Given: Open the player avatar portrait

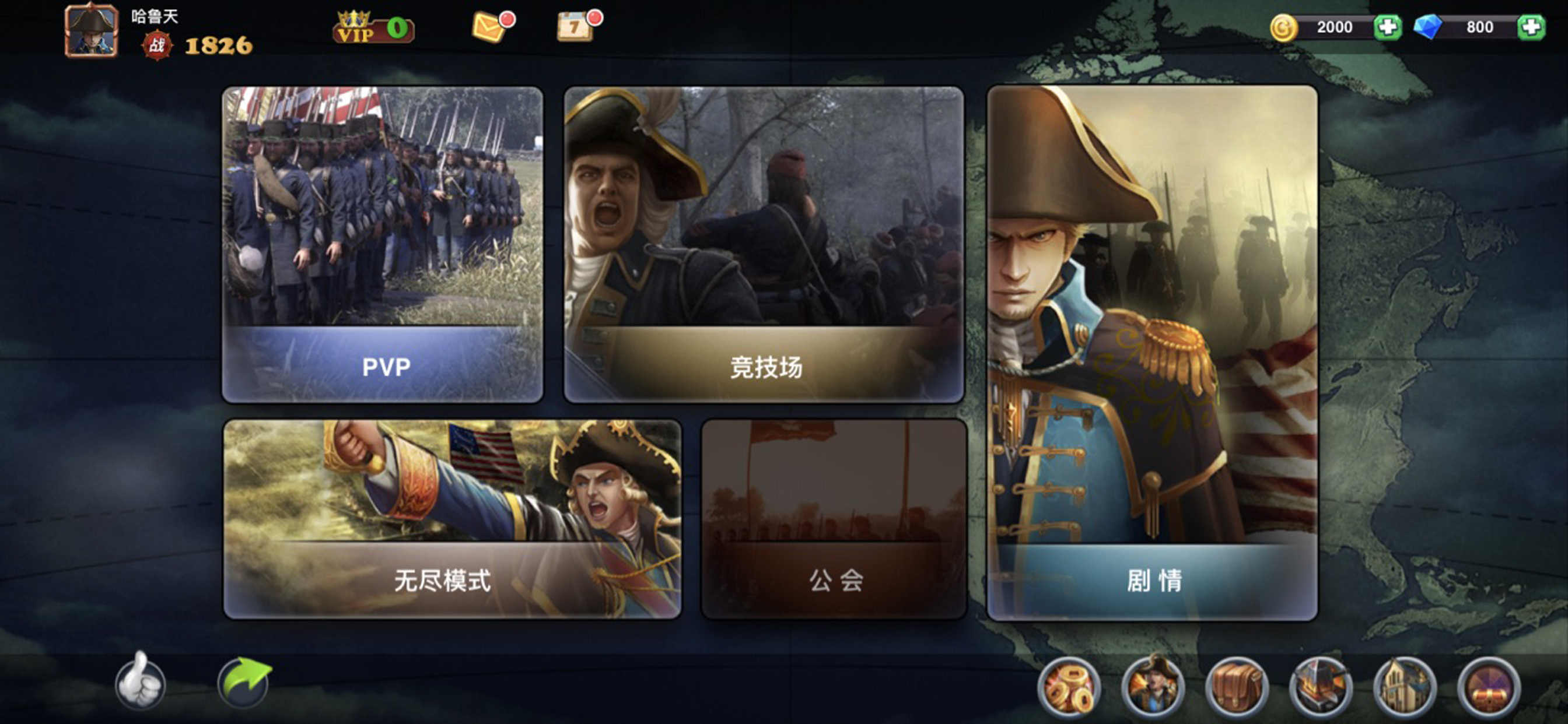Looking at the screenshot, I should pyautogui.click(x=92, y=30).
